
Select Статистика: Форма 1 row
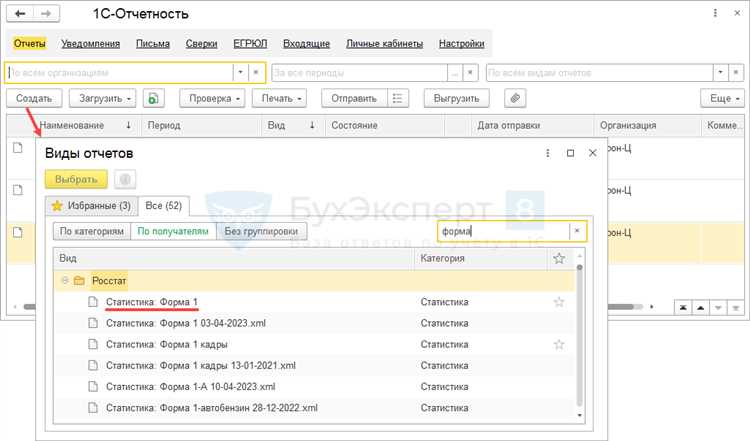(313, 302)
